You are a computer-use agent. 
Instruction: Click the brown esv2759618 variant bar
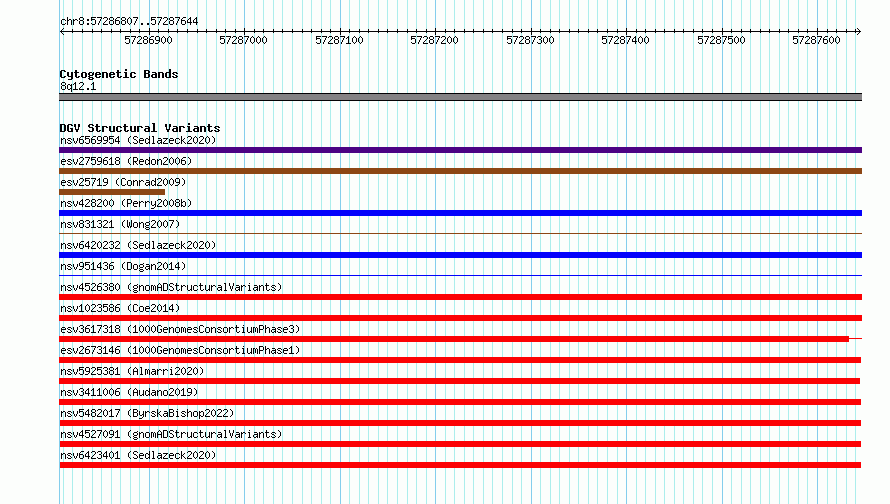pyautogui.click(x=460, y=171)
